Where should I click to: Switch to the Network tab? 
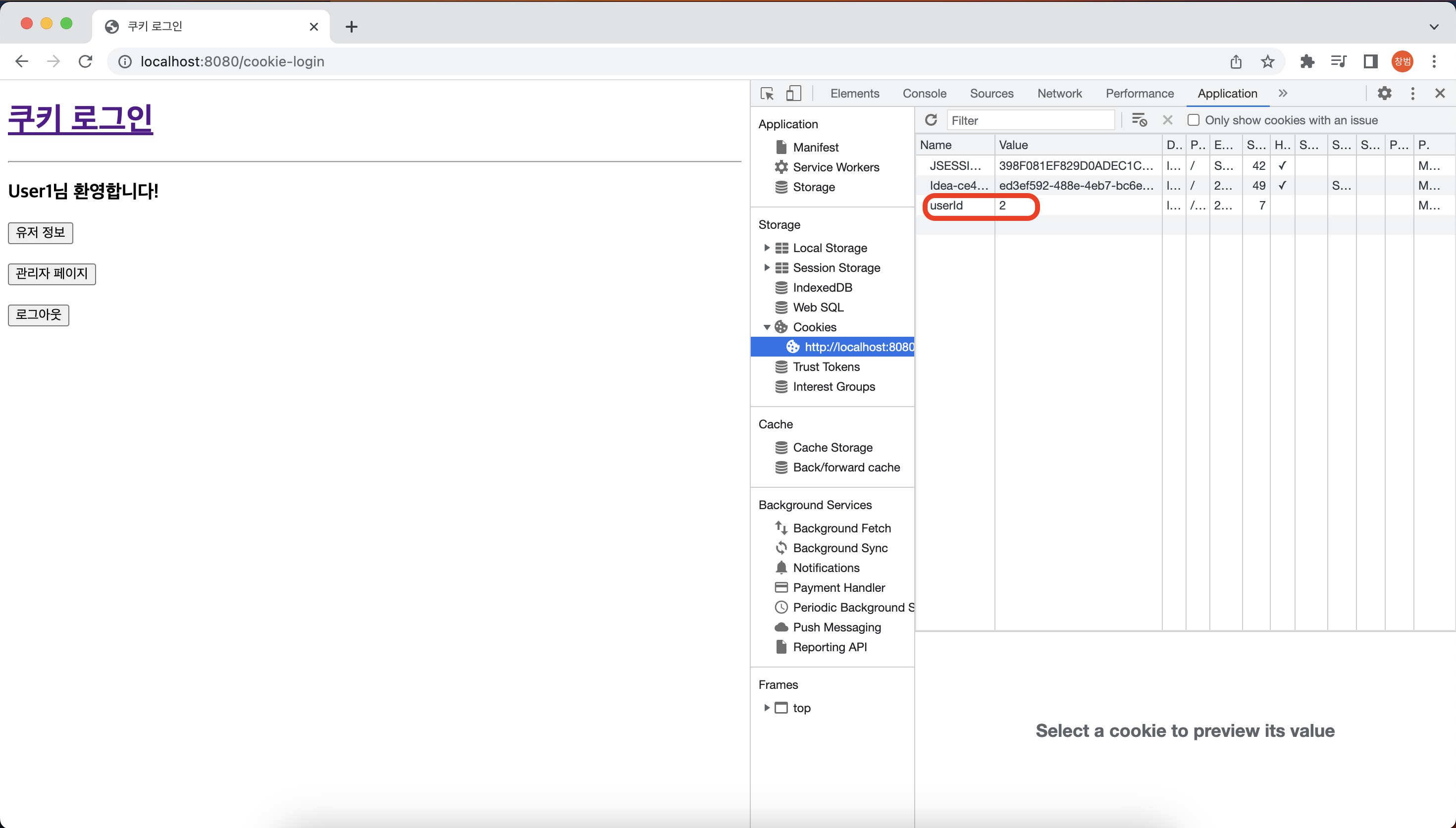tap(1059, 93)
